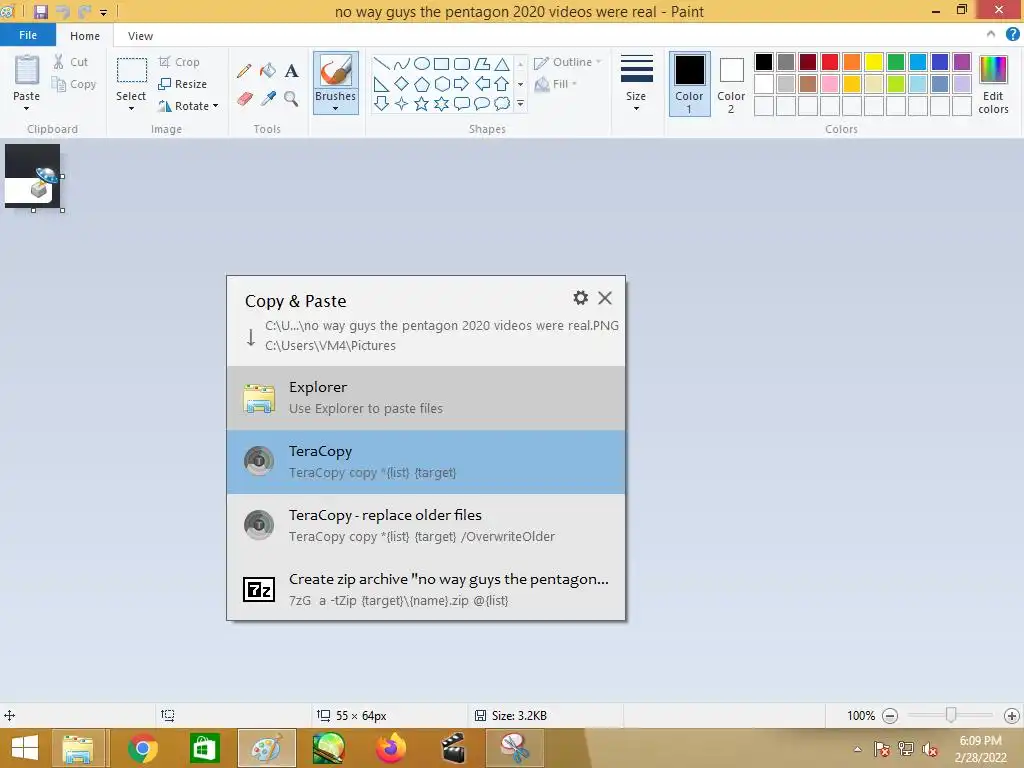
Task: Adjust the zoom slider handle
Action: tap(951, 715)
